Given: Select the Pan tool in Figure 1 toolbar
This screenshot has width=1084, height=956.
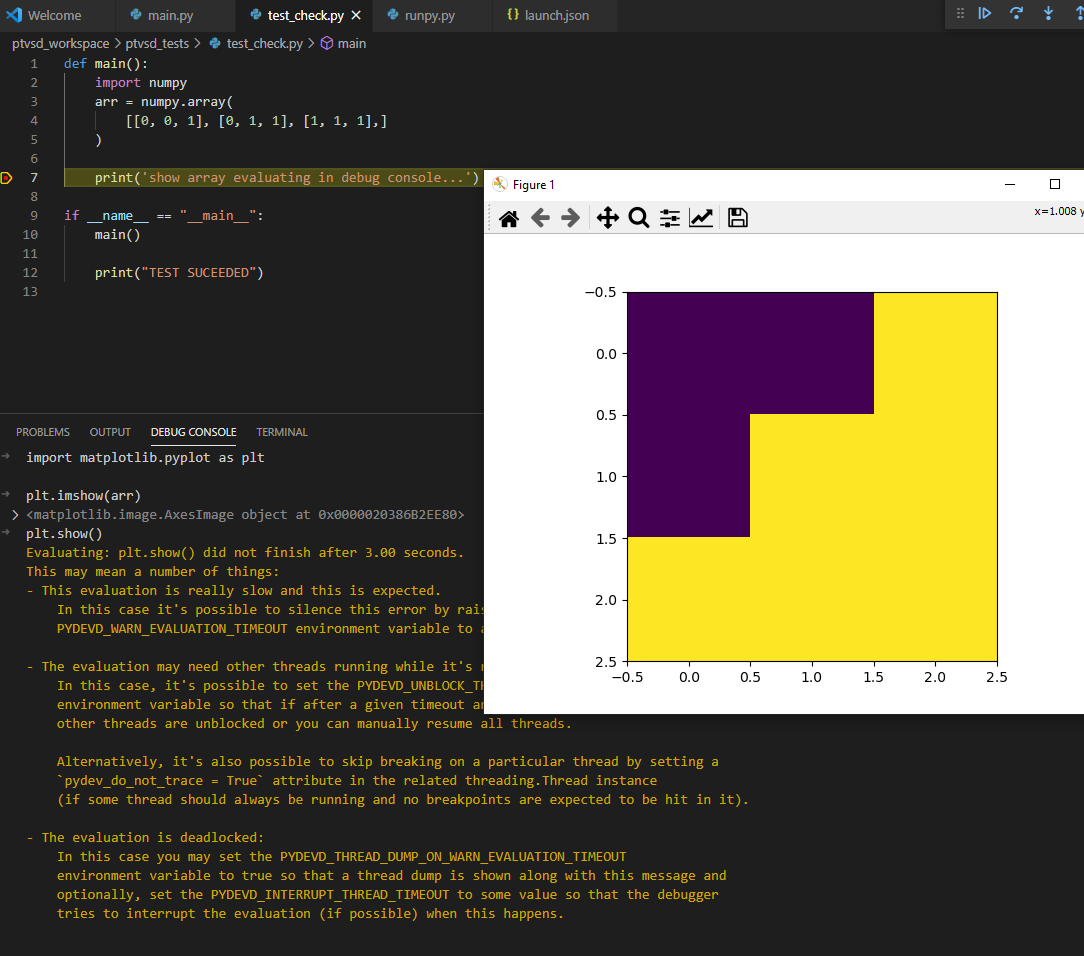Looking at the screenshot, I should click(x=607, y=217).
